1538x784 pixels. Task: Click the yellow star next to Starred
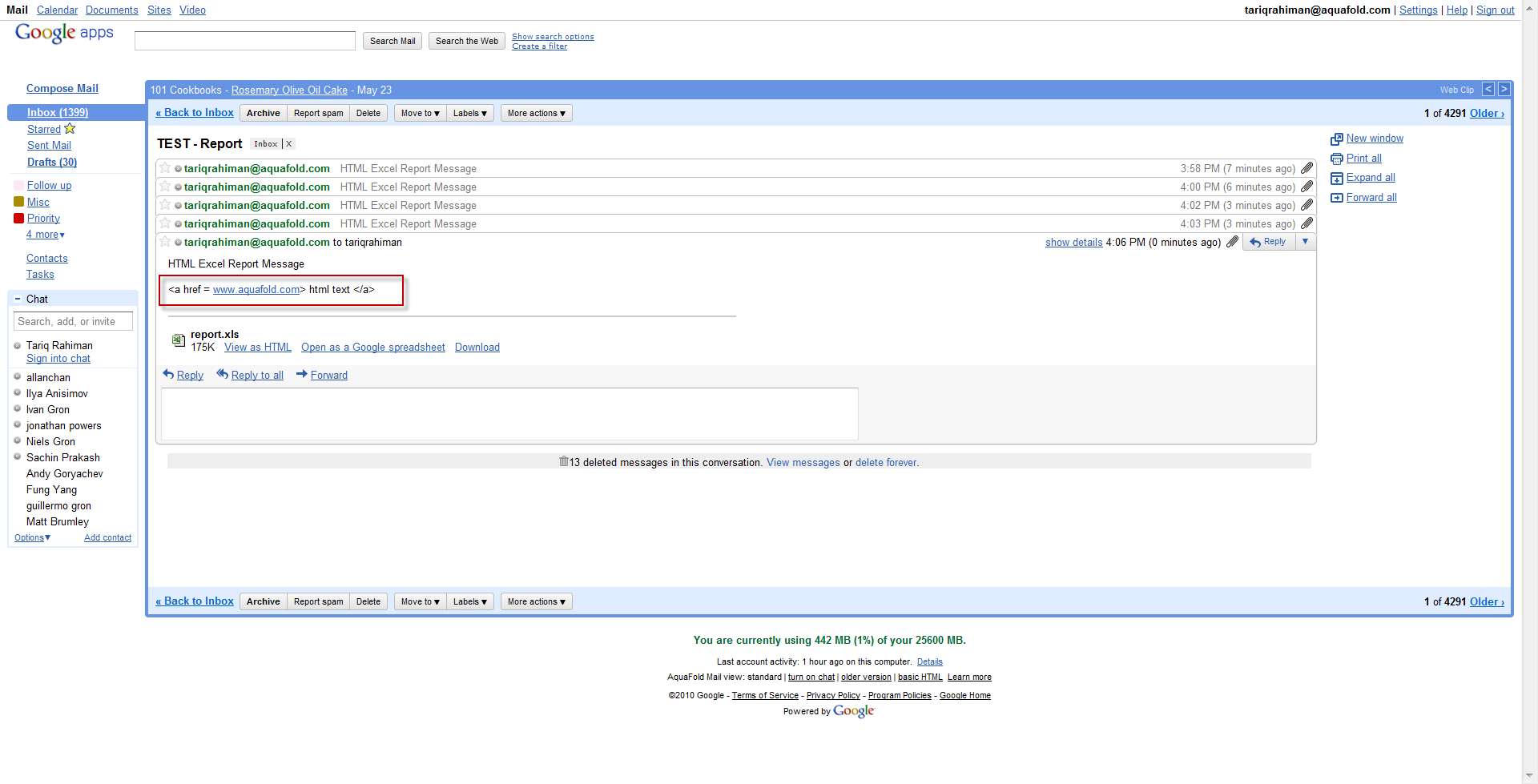[x=70, y=128]
